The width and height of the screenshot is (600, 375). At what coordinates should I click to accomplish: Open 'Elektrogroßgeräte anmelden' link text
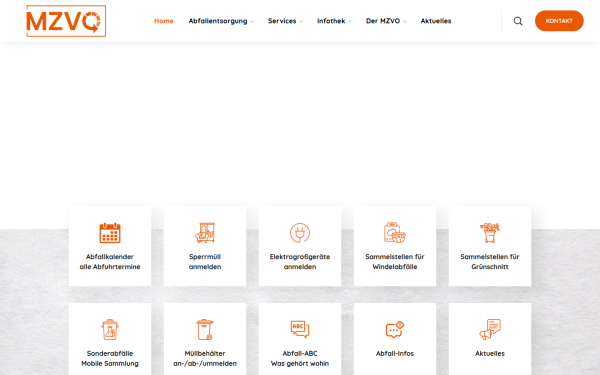tap(300, 262)
